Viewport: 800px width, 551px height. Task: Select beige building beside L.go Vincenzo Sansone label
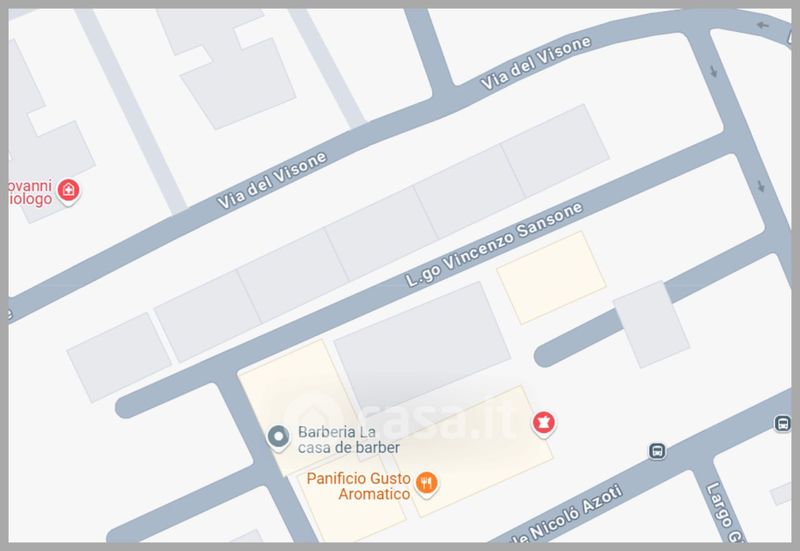[x=552, y=278]
